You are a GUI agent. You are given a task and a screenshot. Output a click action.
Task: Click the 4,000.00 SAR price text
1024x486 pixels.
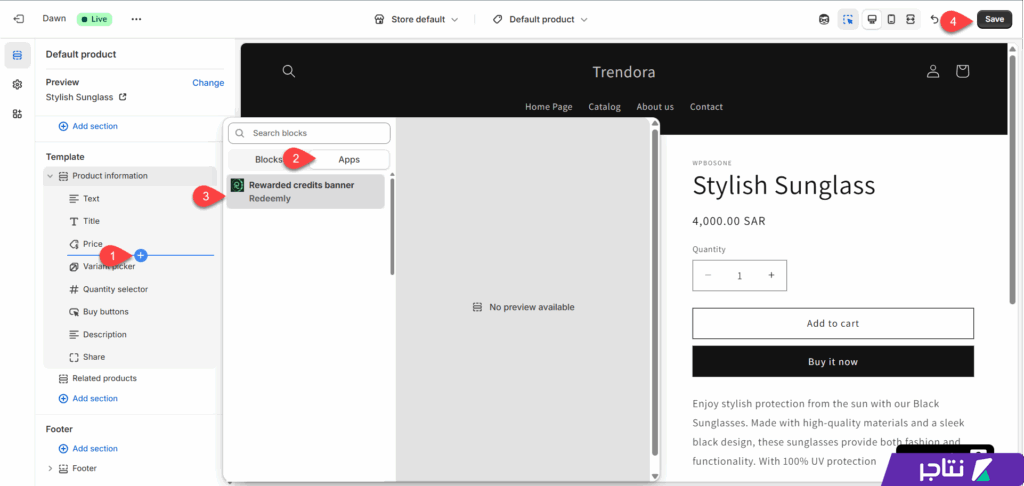(729, 221)
